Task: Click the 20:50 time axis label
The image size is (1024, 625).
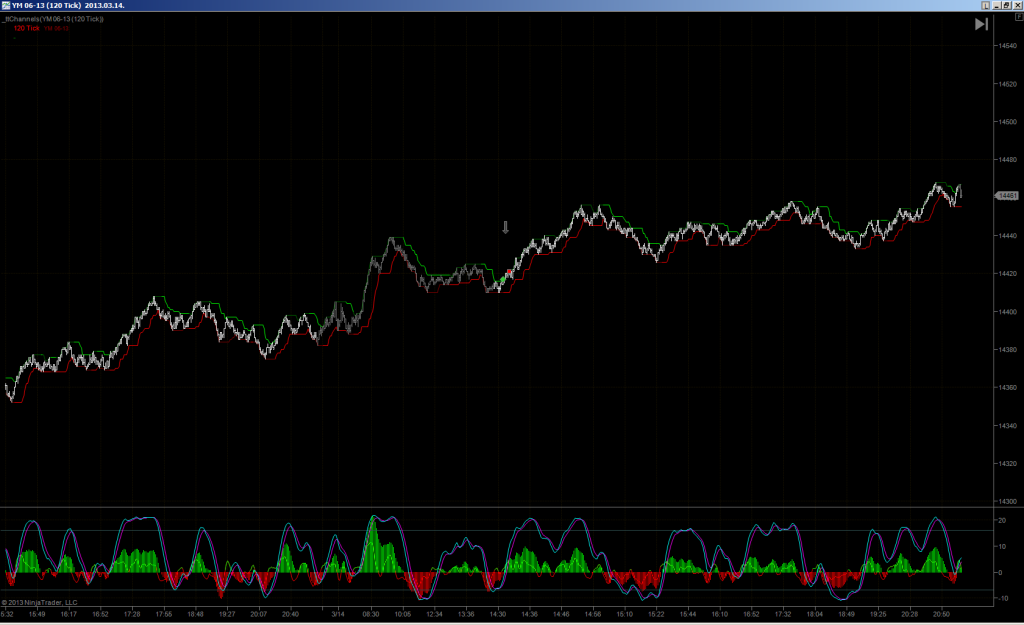Action: [941, 614]
